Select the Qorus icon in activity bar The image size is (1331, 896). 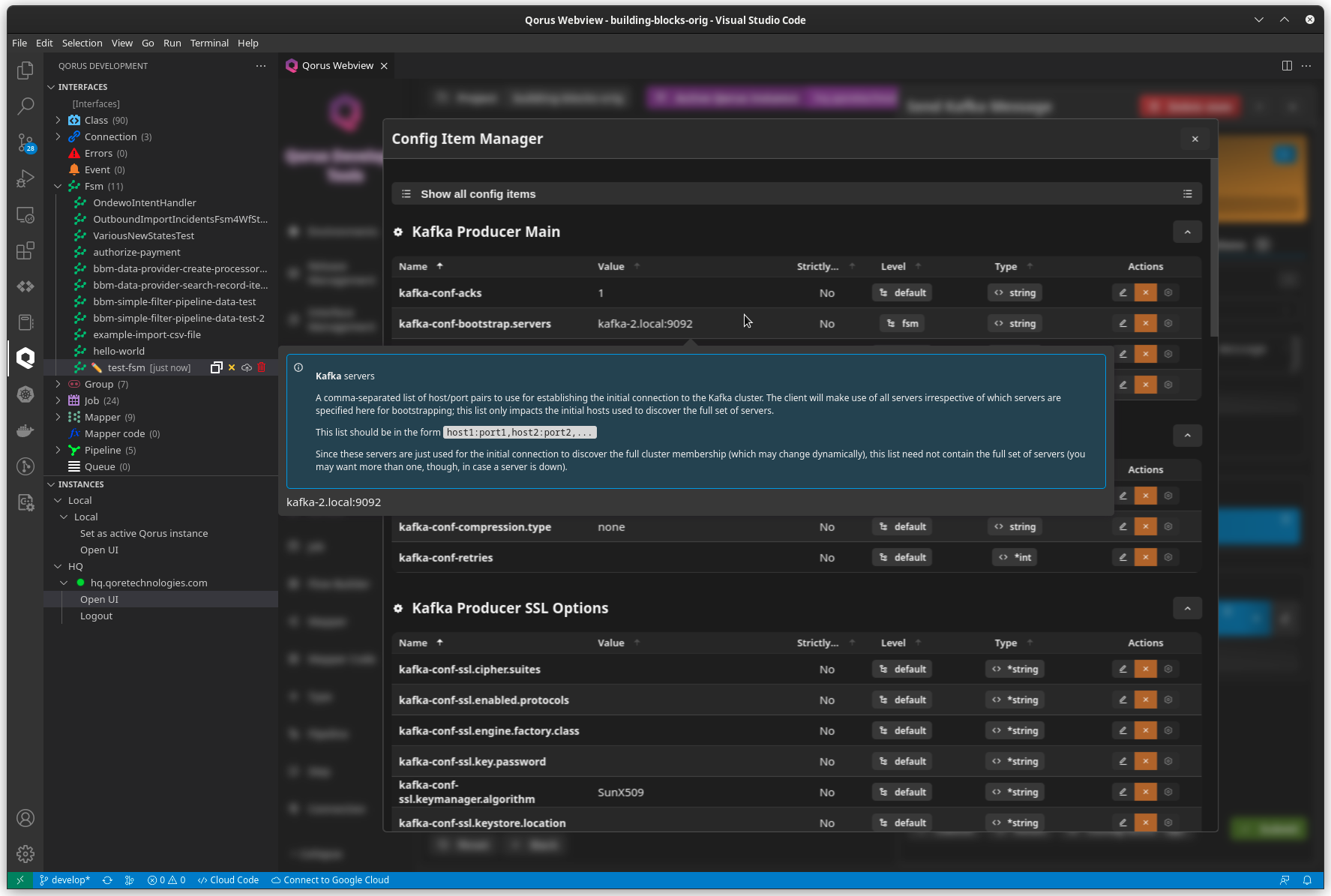click(25, 358)
